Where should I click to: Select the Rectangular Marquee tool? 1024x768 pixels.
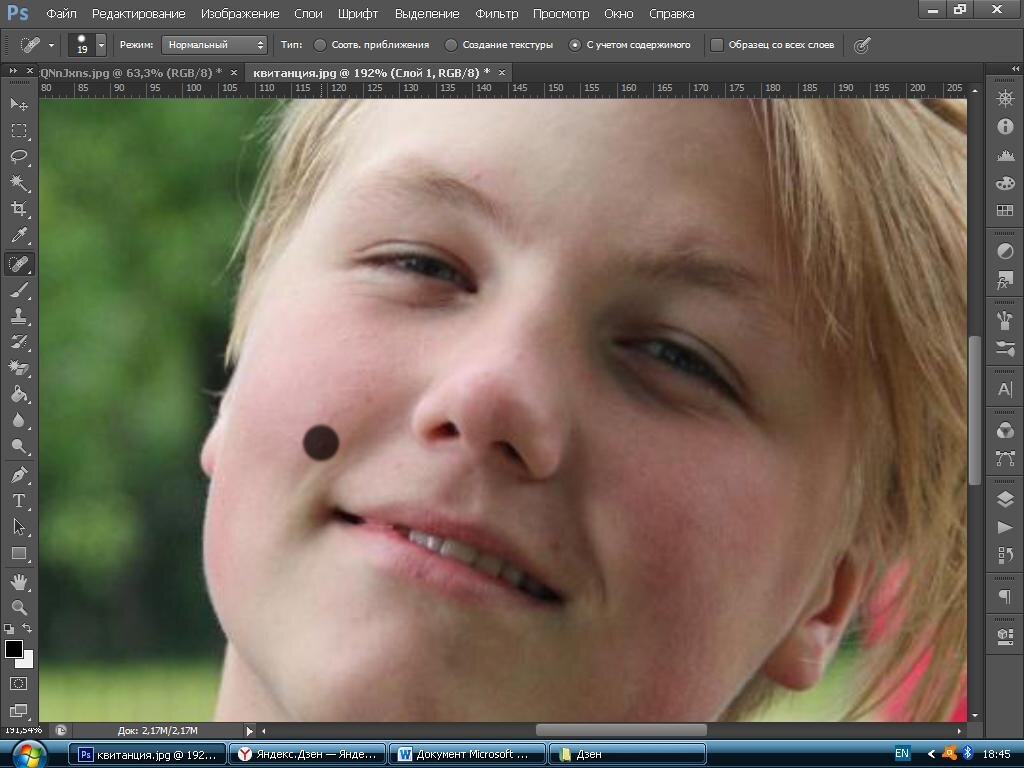click(x=18, y=131)
